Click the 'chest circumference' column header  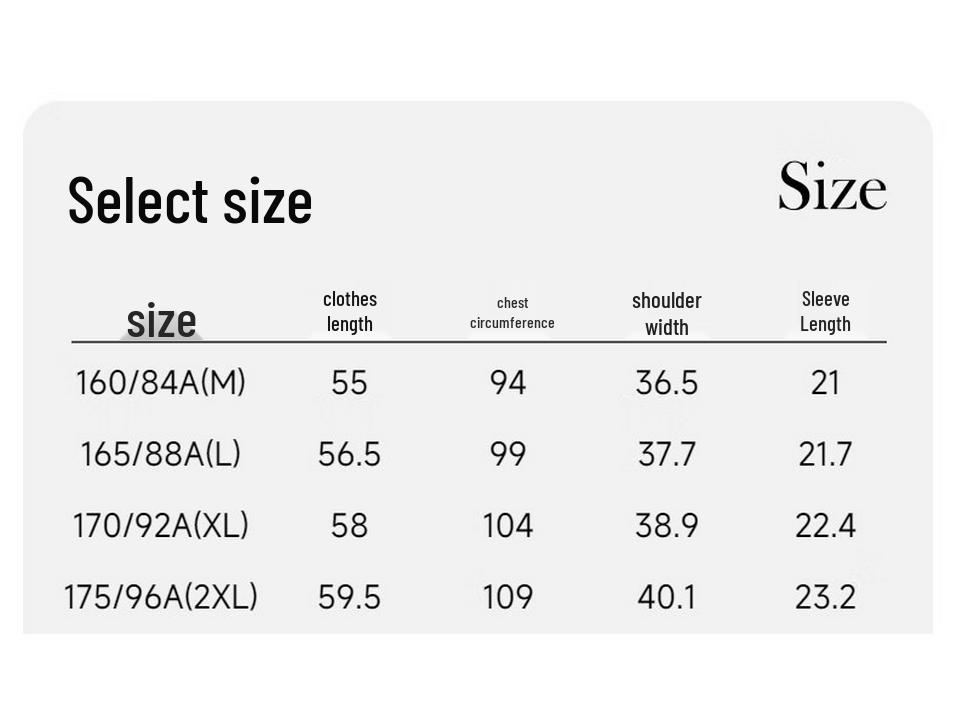(x=512, y=313)
